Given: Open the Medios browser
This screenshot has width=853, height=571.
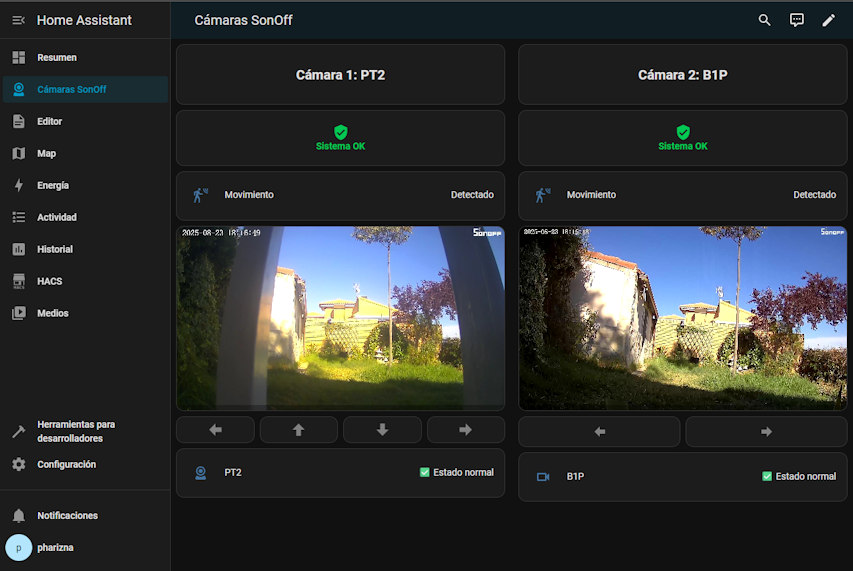Looking at the screenshot, I should point(85,313).
